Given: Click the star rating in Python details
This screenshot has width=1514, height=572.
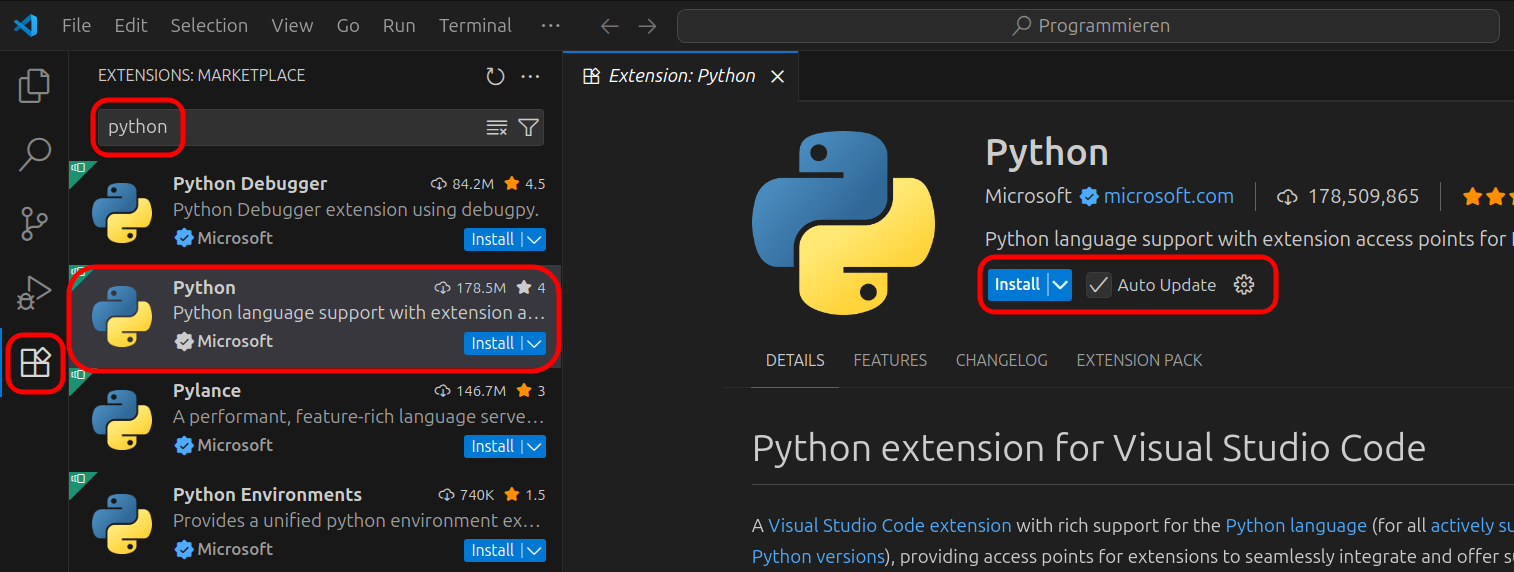Looking at the screenshot, I should 1487,197.
